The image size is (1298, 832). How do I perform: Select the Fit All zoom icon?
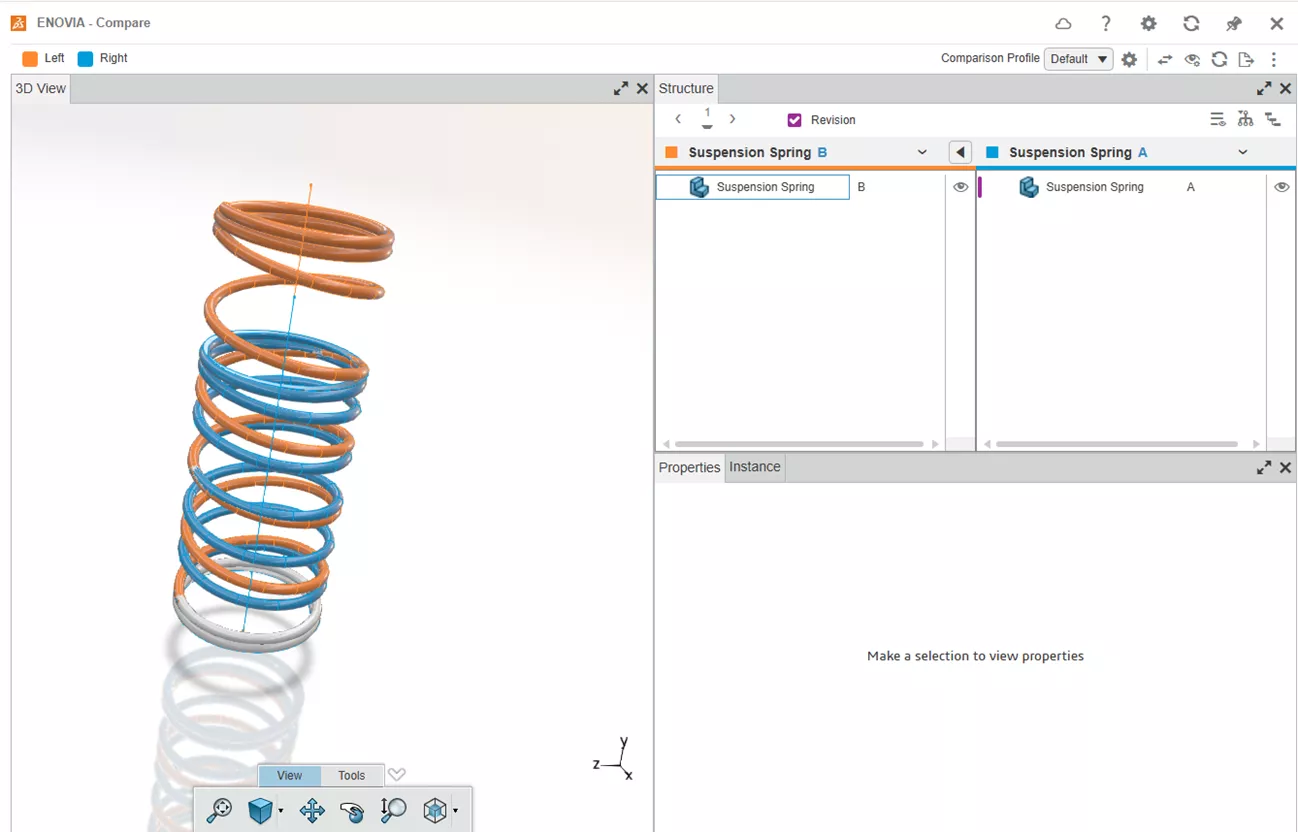click(x=221, y=810)
